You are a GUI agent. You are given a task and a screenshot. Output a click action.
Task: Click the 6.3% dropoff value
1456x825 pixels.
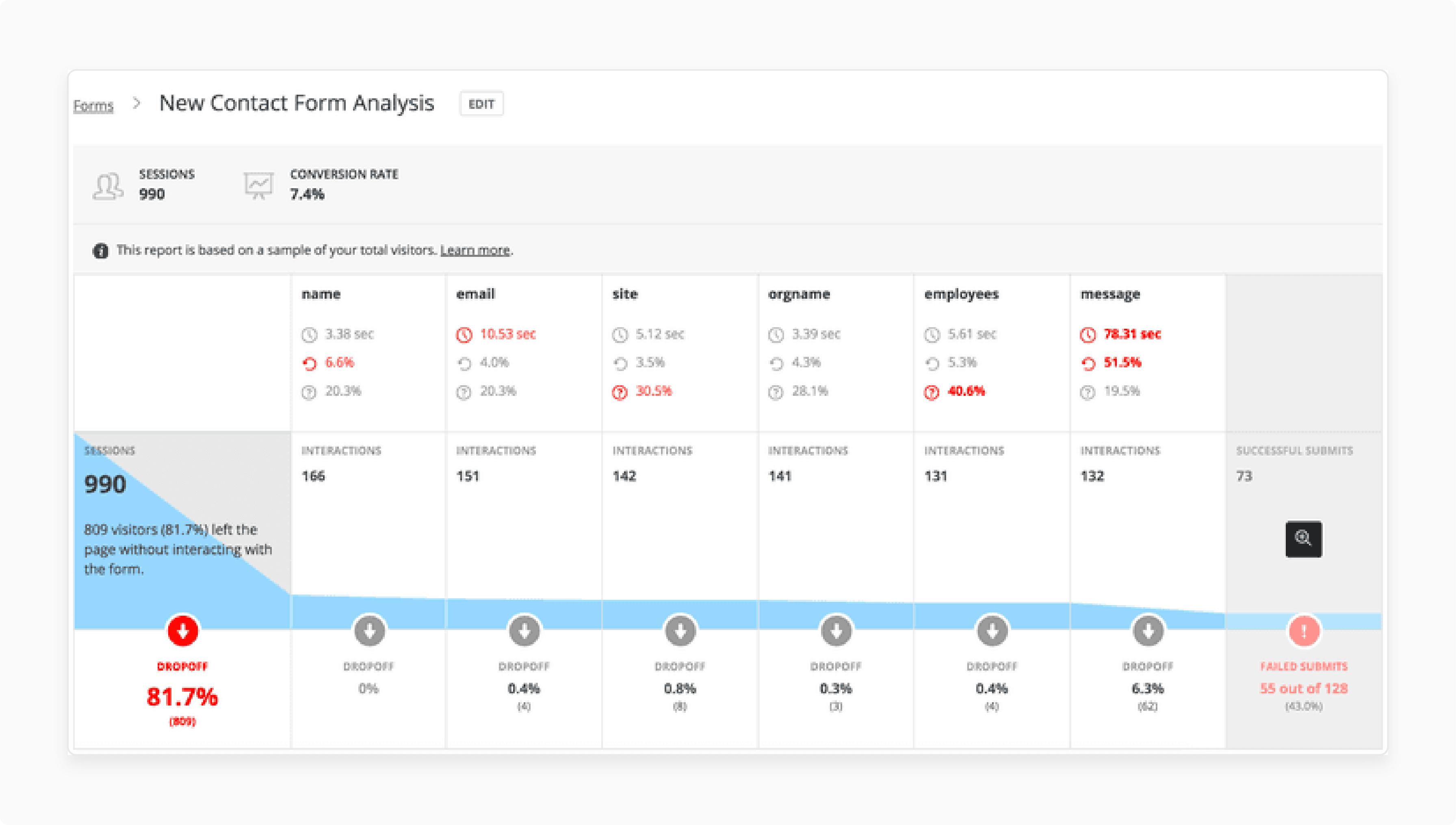pyautogui.click(x=1148, y=688)
